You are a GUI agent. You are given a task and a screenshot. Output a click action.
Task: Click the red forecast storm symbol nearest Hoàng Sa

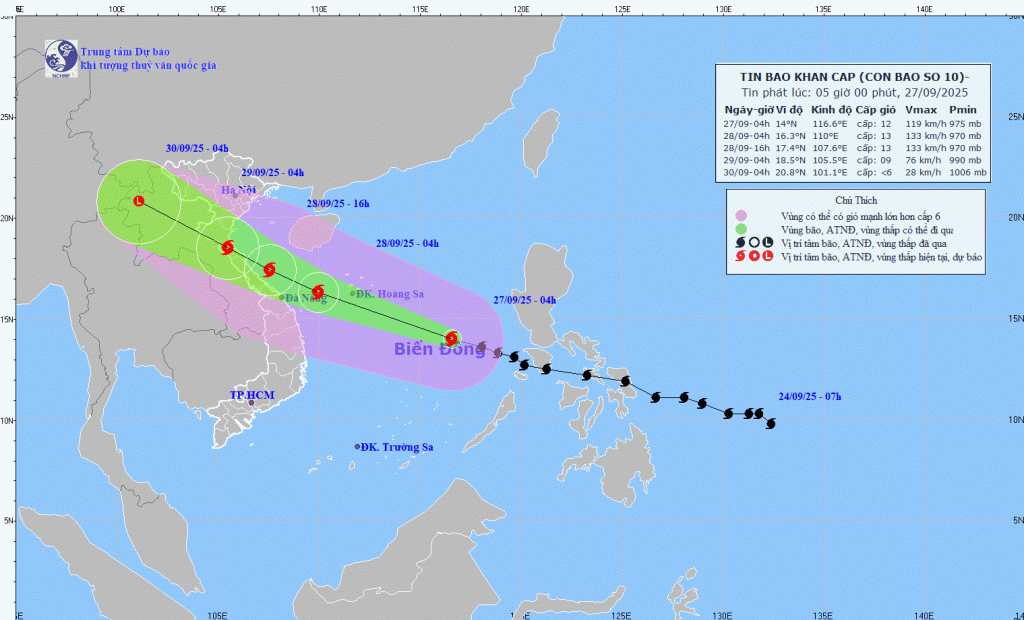click(x=318, y=292)
